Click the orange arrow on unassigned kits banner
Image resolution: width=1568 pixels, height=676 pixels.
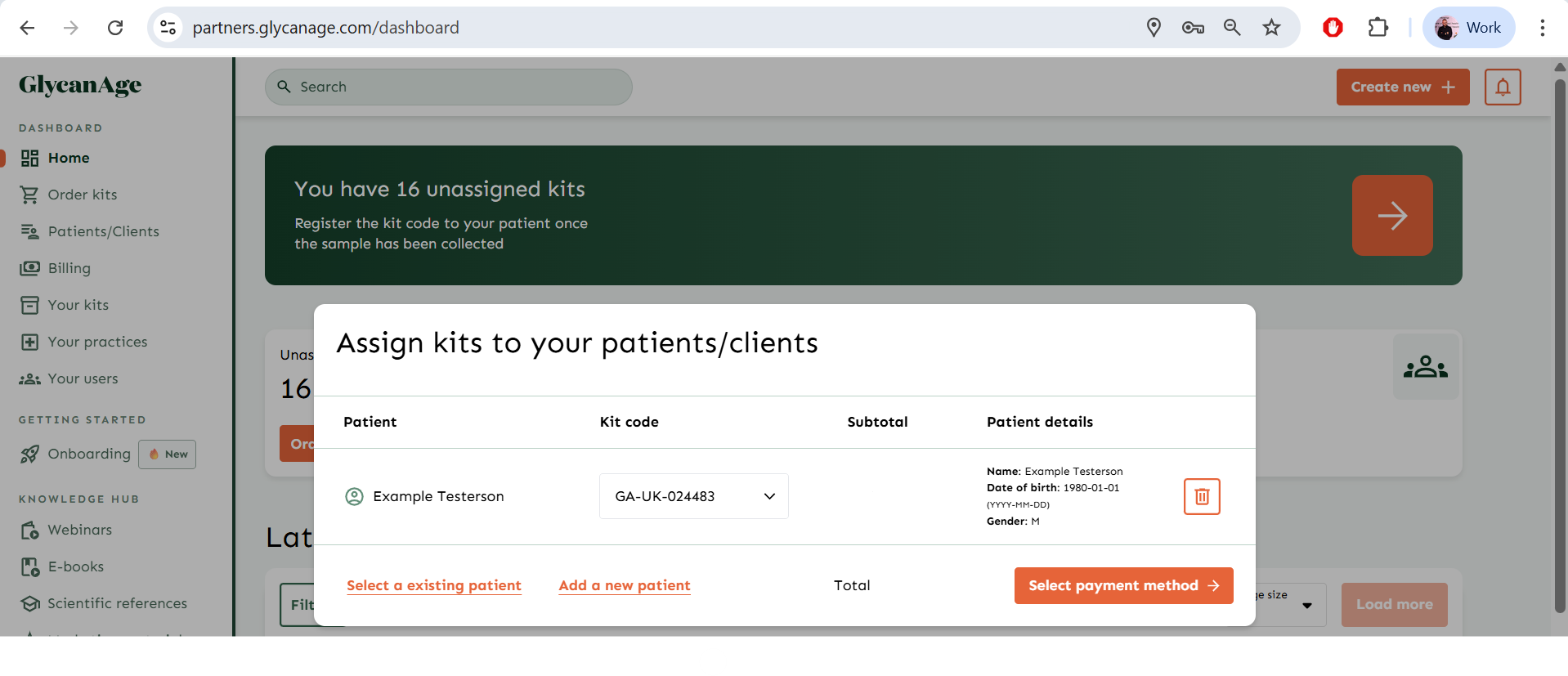coord(1391,215)
